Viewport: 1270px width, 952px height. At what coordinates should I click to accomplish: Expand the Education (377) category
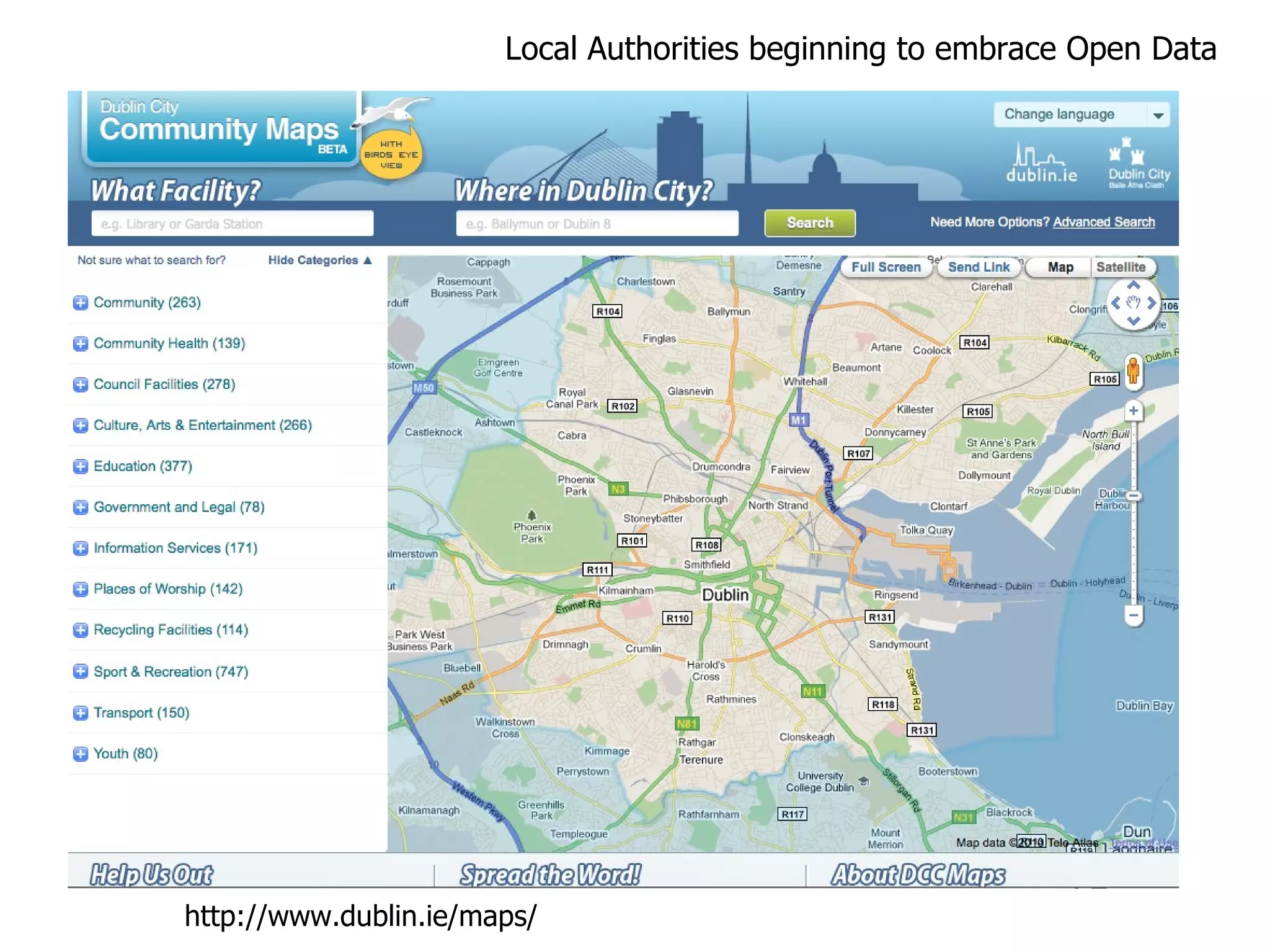coord(81,466)
